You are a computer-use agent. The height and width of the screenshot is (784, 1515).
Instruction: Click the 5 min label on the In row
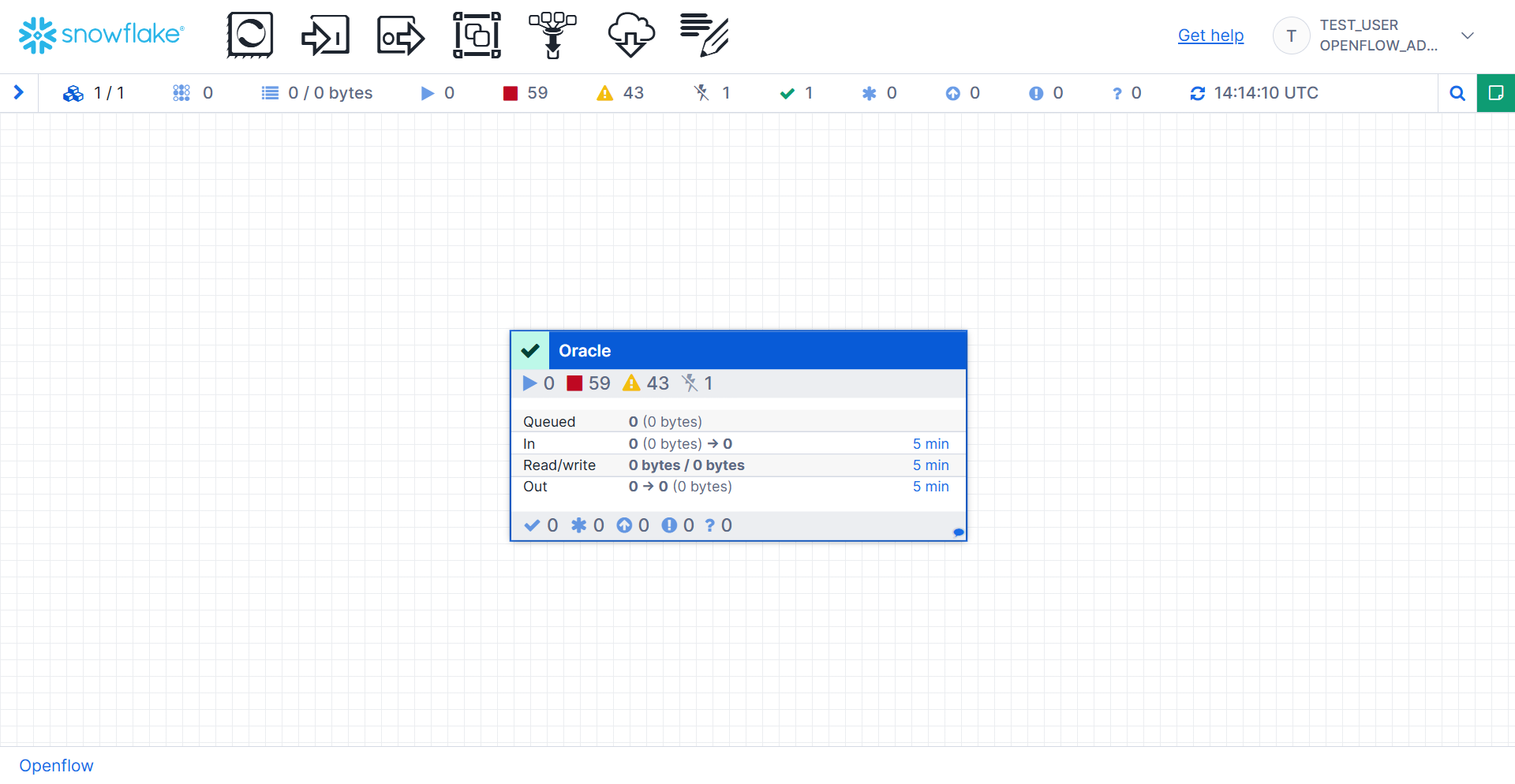point(931,444)
